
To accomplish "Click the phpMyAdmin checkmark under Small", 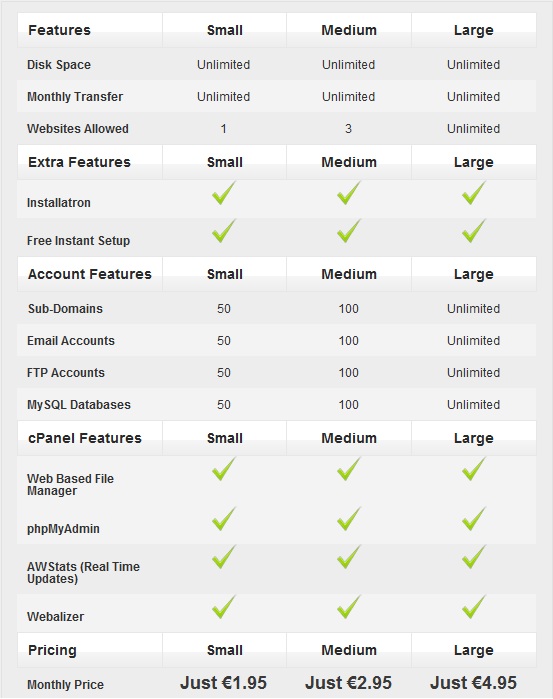I will [223, 519].
